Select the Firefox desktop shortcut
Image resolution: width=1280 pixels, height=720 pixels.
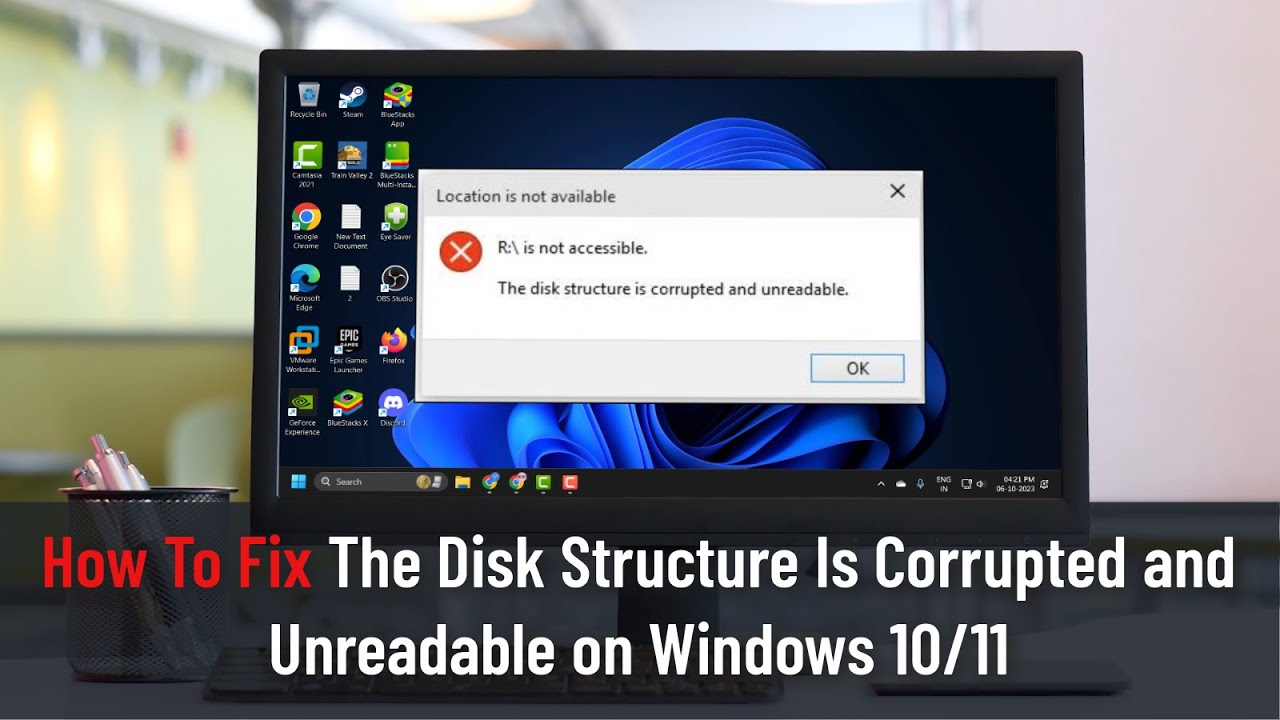pyautogui.click(x=393, y=346)
